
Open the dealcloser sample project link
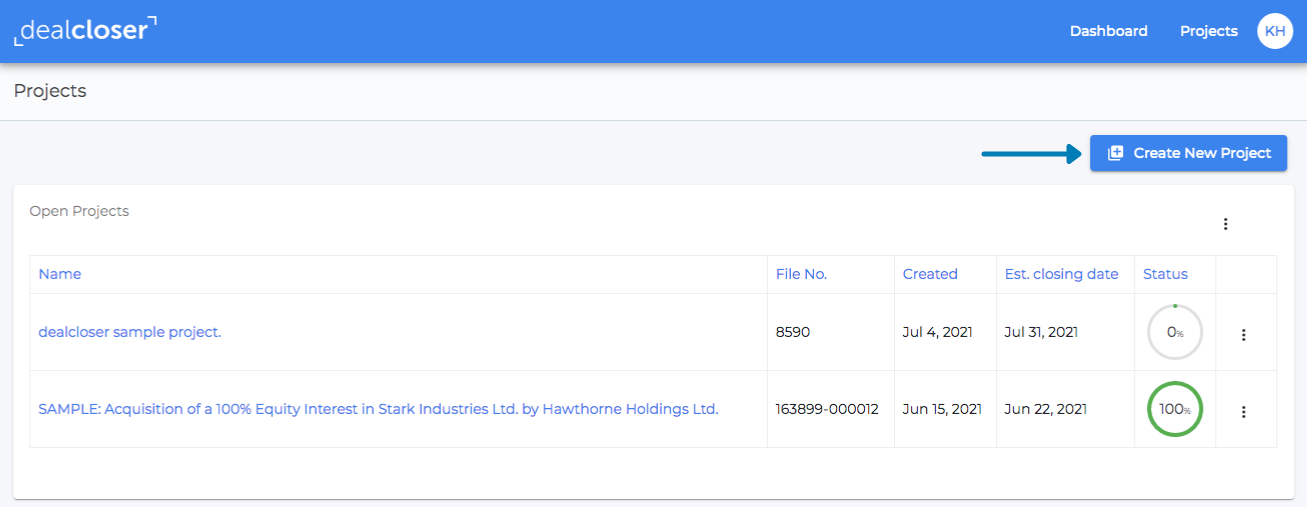tap(130, 332)
